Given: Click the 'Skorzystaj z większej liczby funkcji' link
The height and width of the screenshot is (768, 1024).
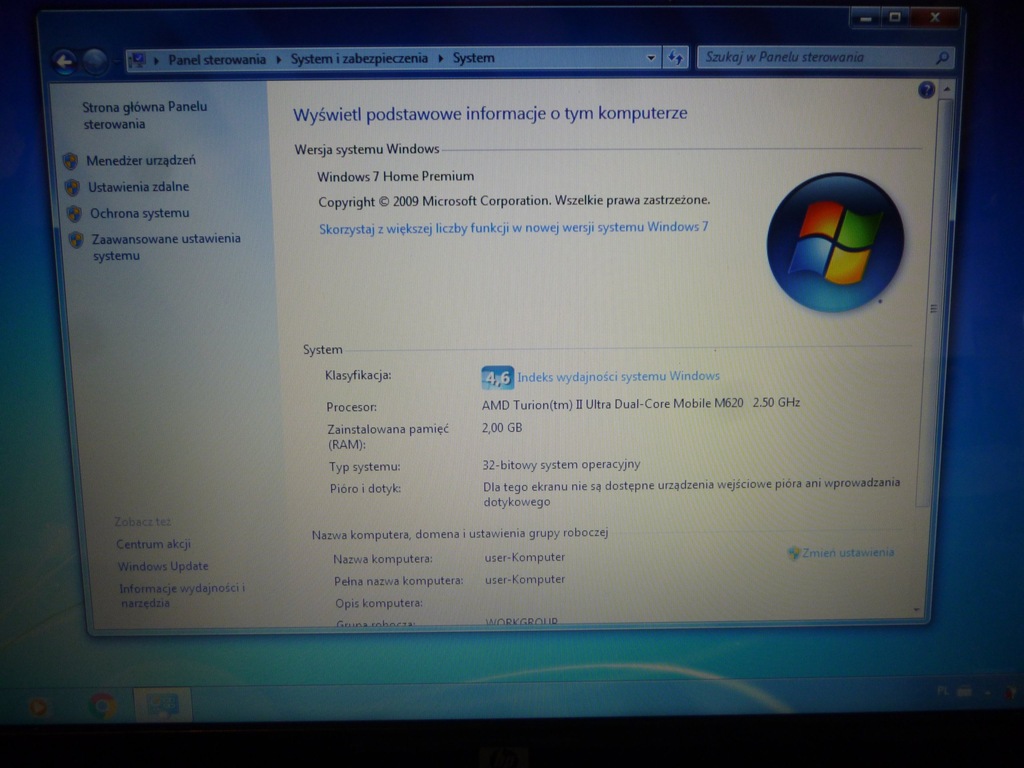Looking at the screenshot, I should [513, 228].
